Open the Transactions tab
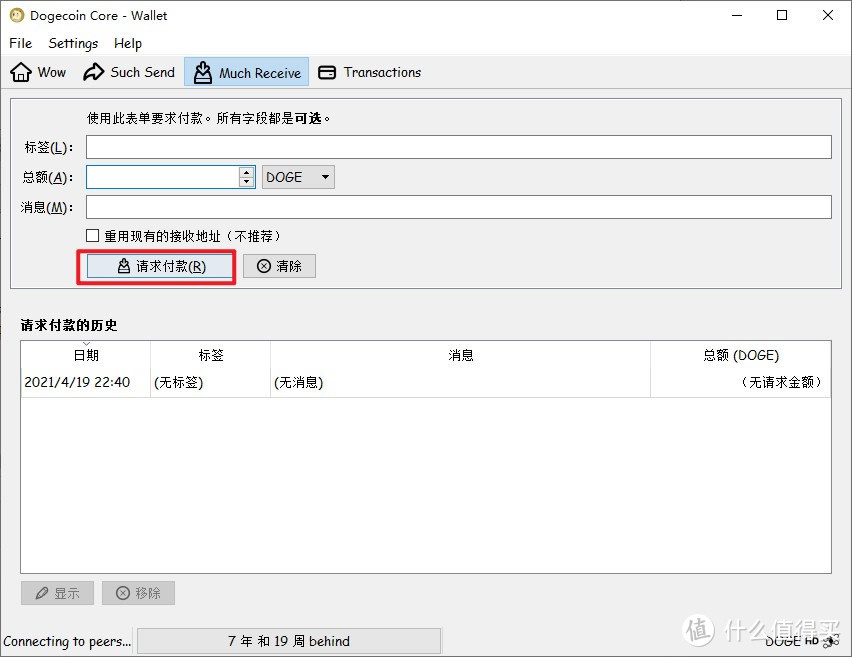Screen dimensions: 852x657 pos(369,72)
